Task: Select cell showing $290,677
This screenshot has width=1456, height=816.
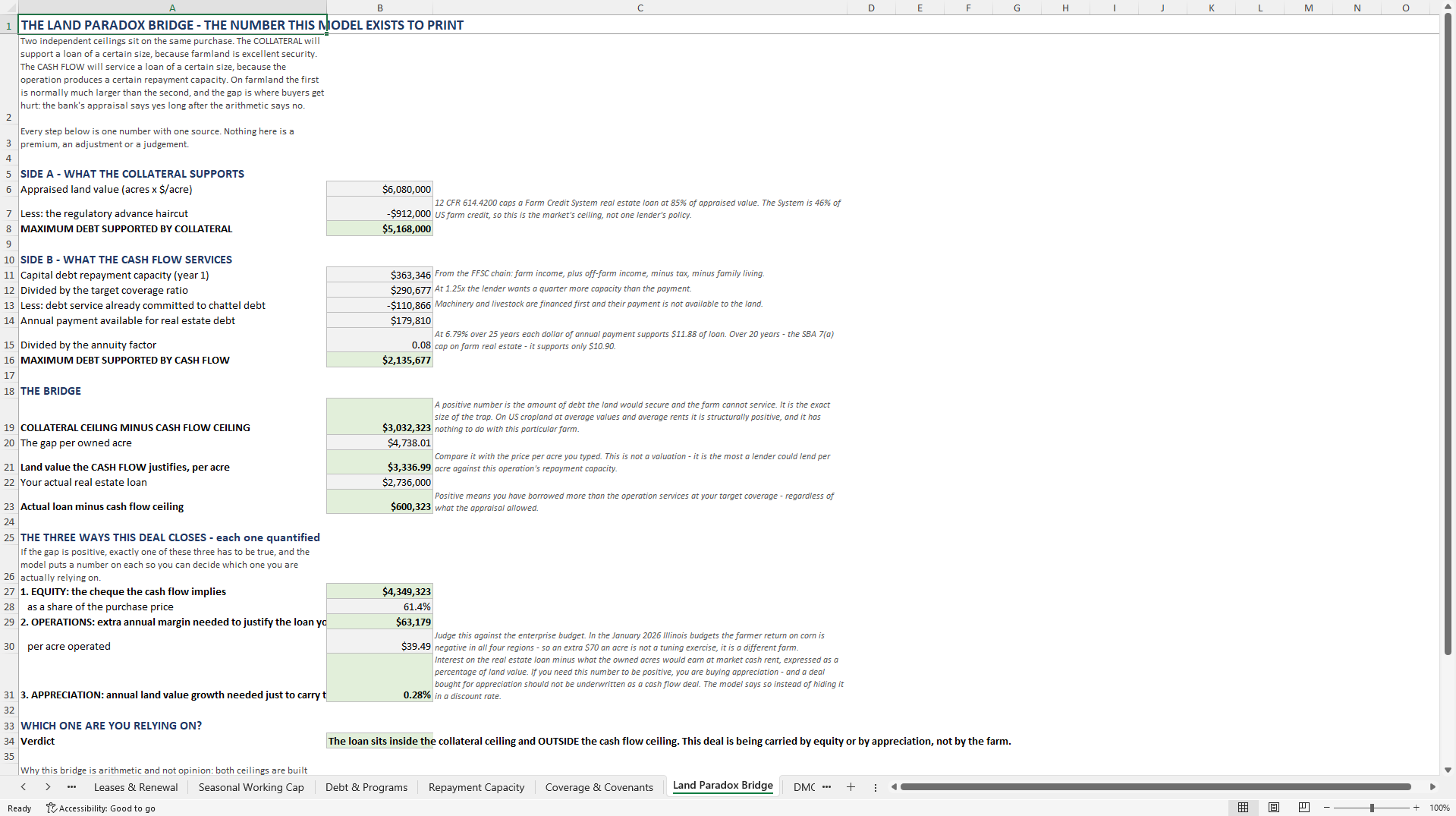Action: [380, 290]
